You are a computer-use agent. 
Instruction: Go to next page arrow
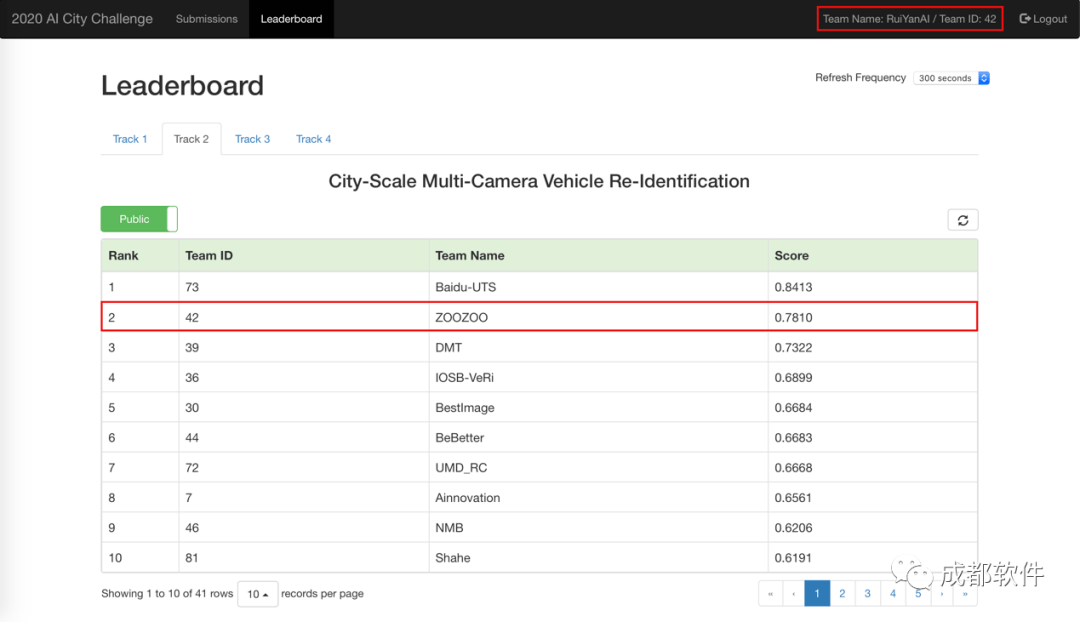(942, 594)
